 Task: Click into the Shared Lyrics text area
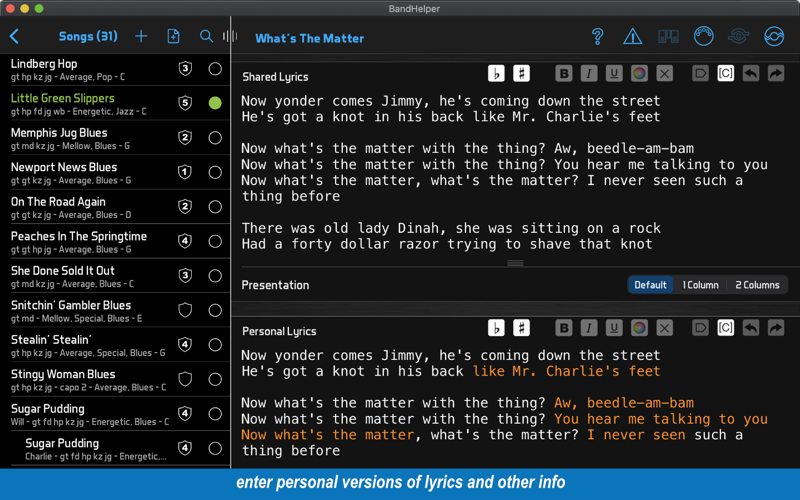pos(515,172)
